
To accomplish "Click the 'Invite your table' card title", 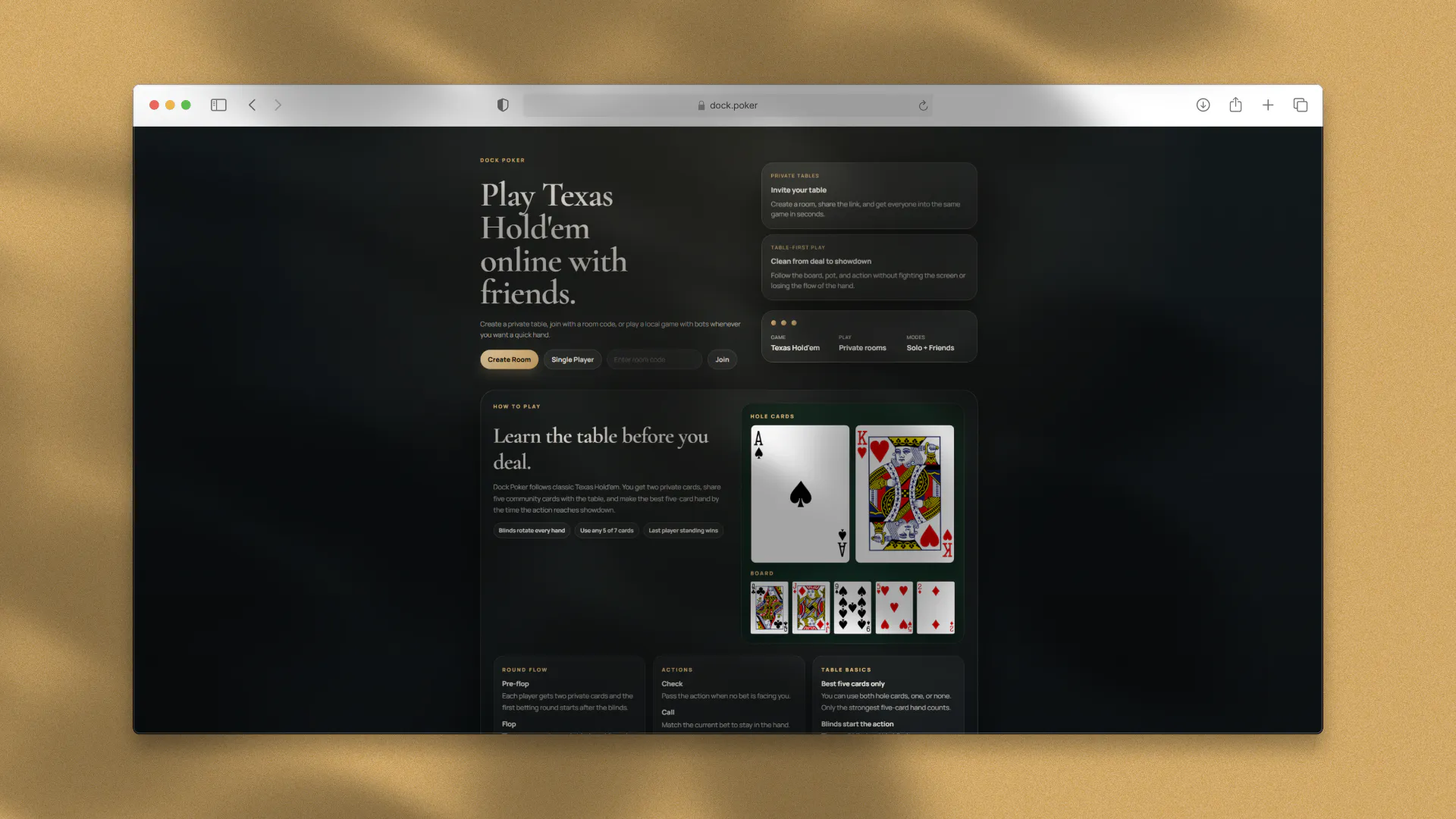I will click(x=799, y=190).
